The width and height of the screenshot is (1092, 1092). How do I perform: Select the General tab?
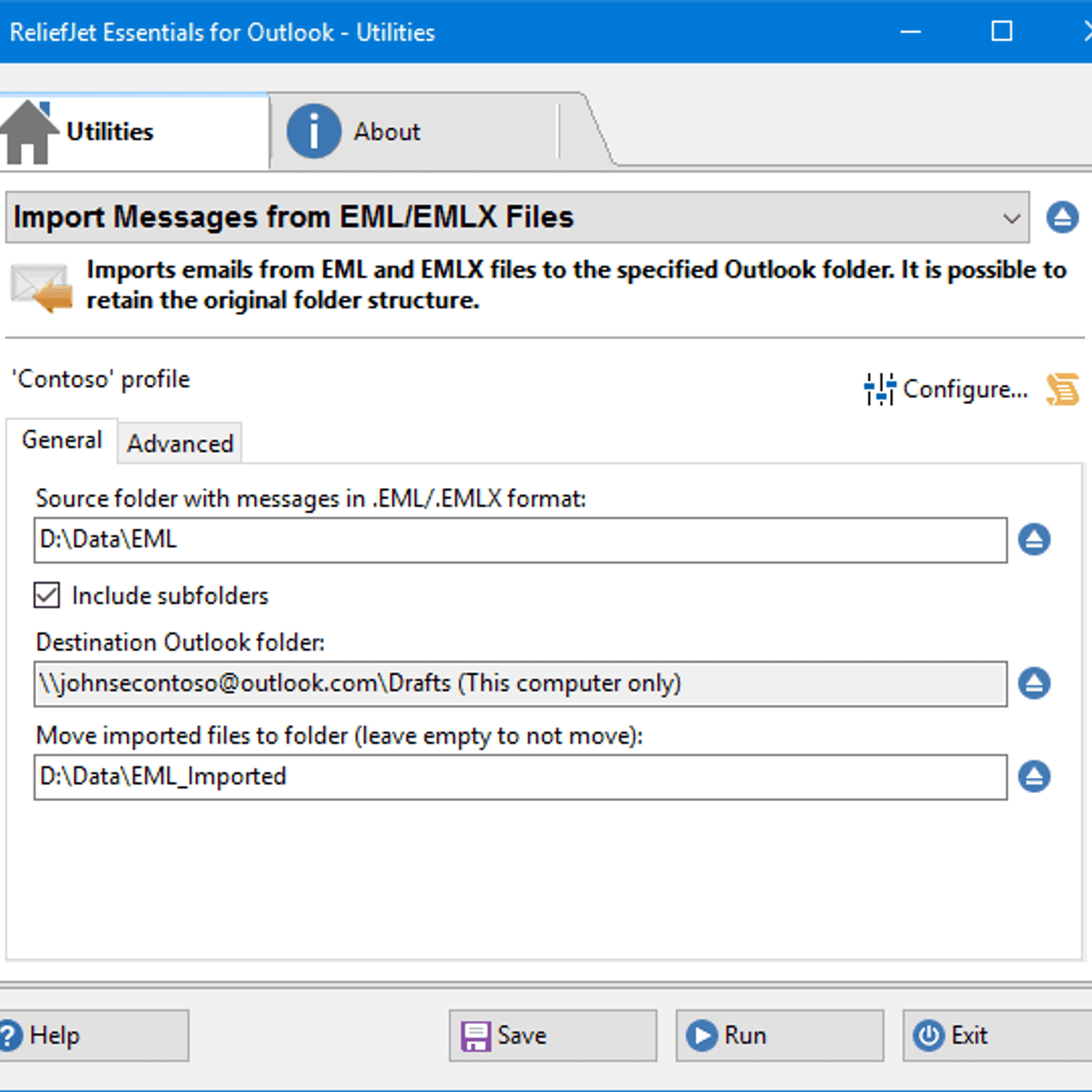[61, 440]
